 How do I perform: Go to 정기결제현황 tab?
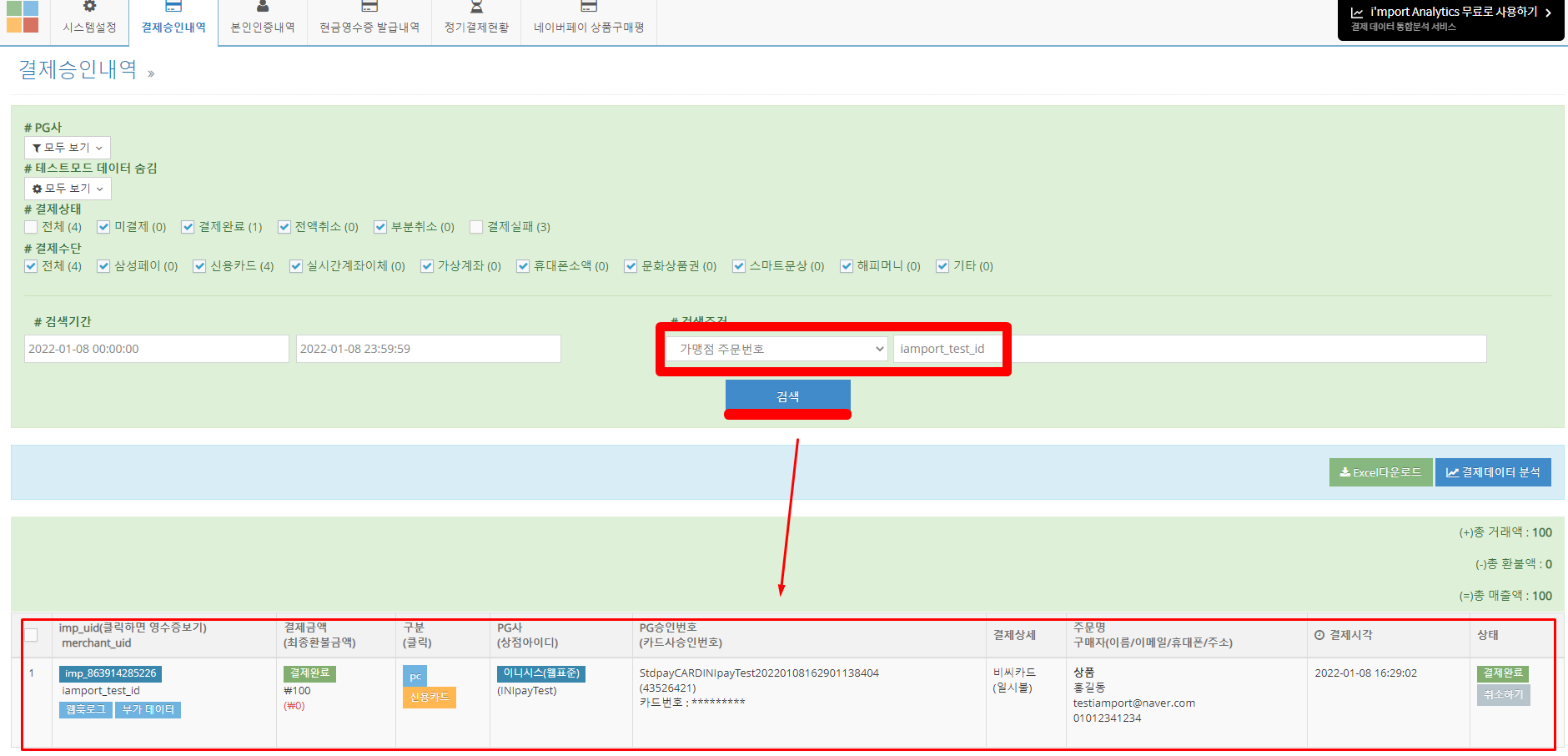pyautogui.click(x=476, y=23)
